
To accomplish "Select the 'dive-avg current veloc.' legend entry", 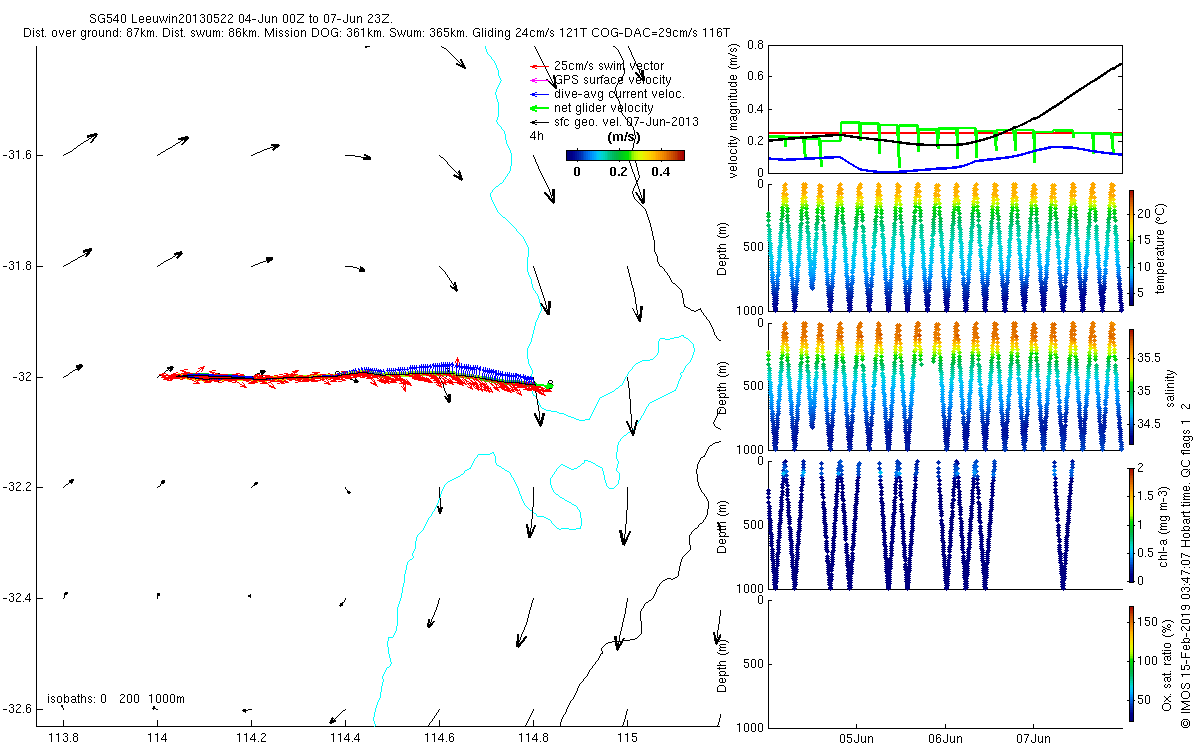I will point(619,94).
